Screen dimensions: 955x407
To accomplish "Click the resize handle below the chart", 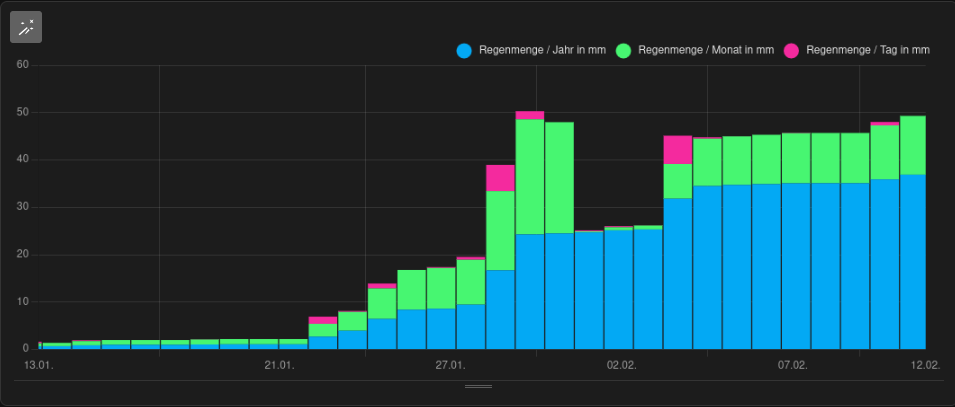I will [x=478, y=385].
